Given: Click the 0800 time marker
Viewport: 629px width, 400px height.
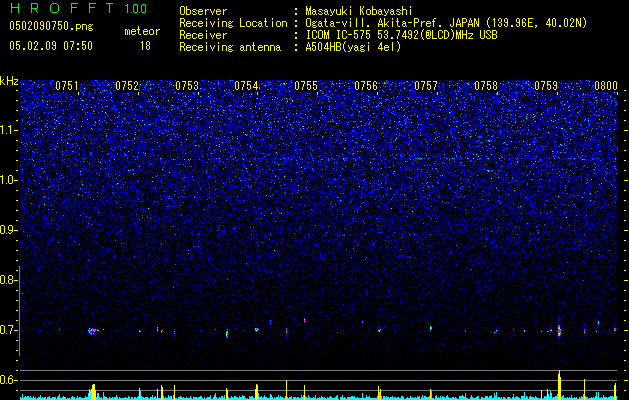Looking at the screenshot, I should pyautogui.click(x=606, y=86).
